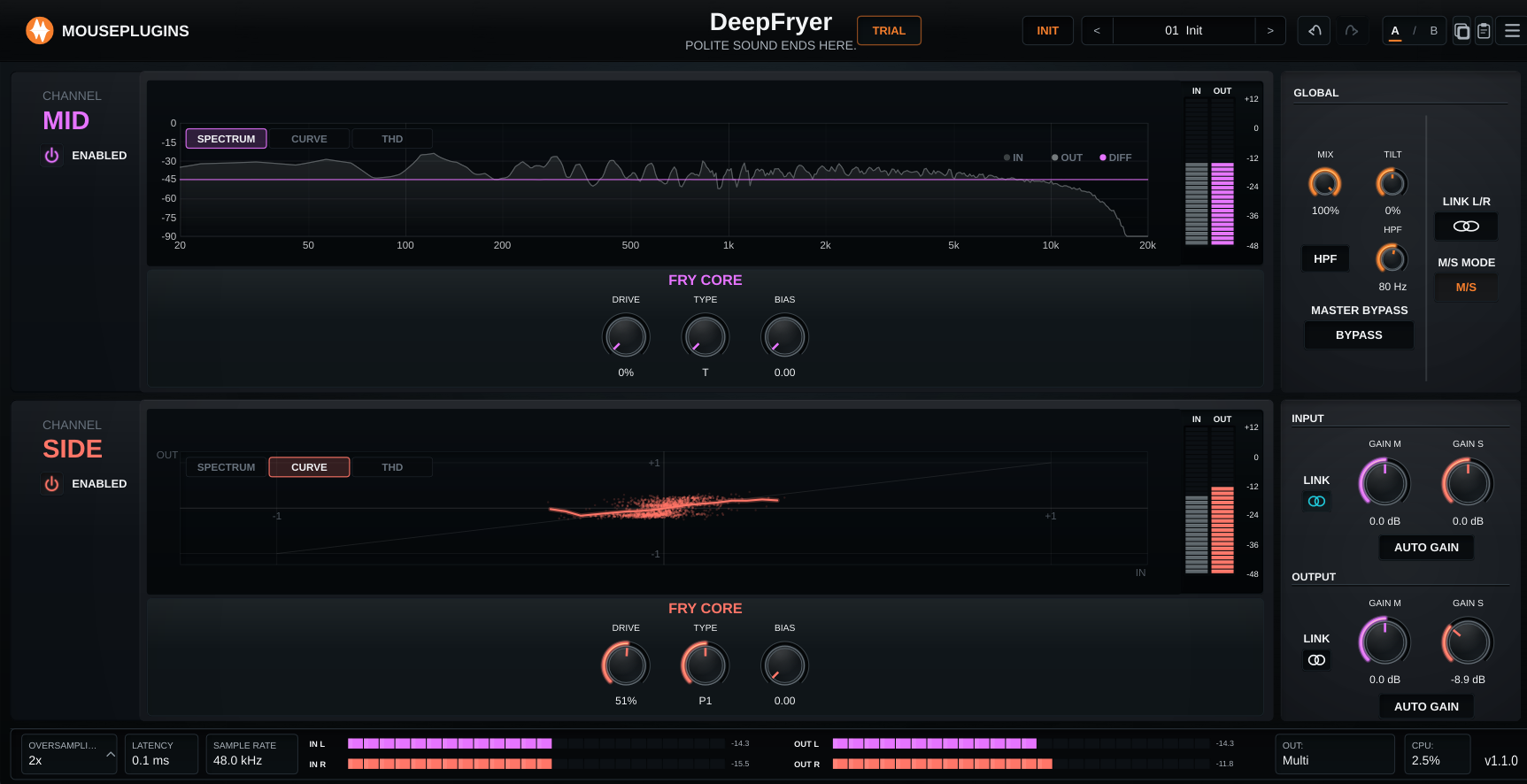The image size is (1527, 784).
Task: Click the TRIAL button
Action: [889, 31]
